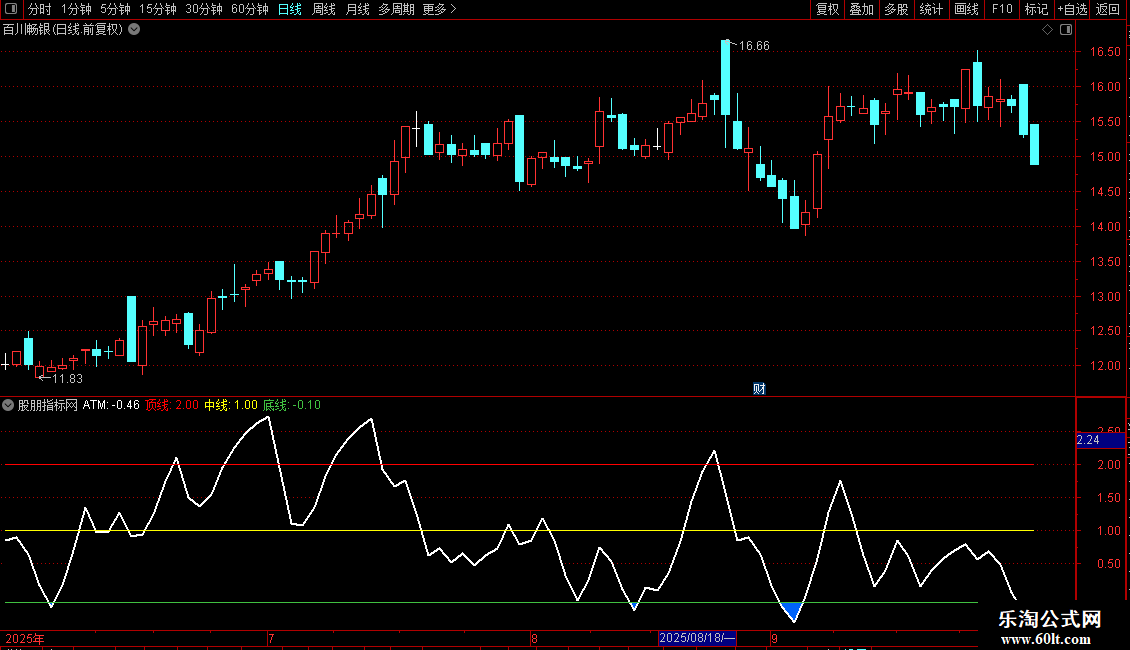Select the 日线 daily chart tab
This screenshot has height=650, width=1130.
click(290, 9)
